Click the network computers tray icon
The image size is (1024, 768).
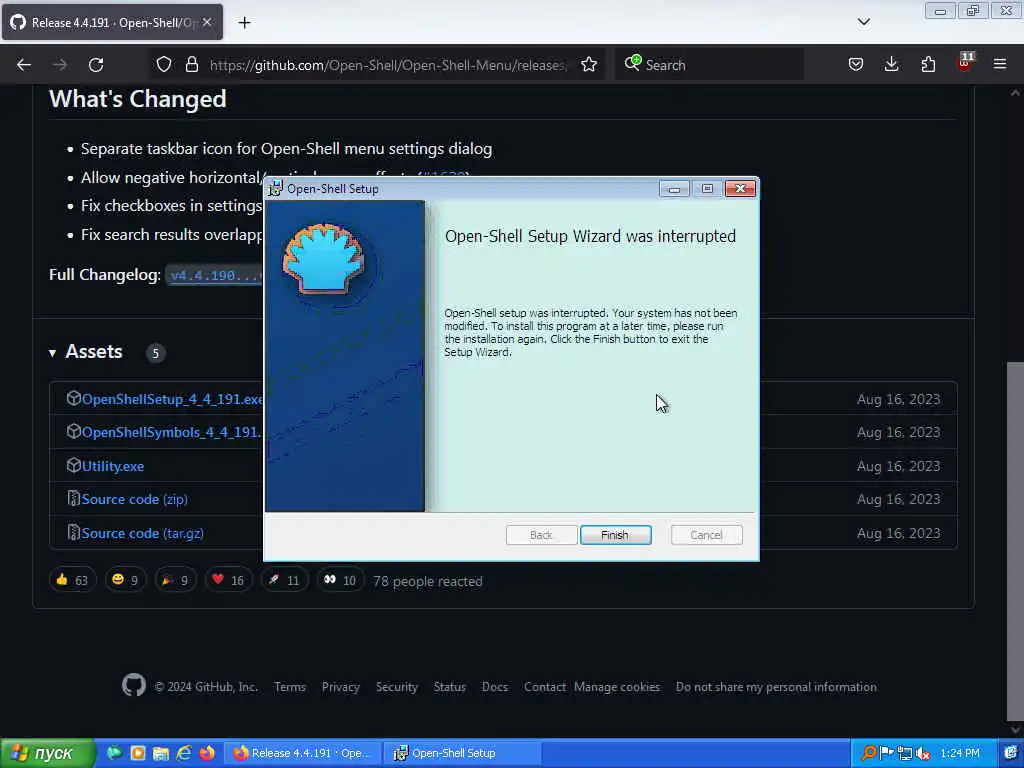[x=904, y=754]
